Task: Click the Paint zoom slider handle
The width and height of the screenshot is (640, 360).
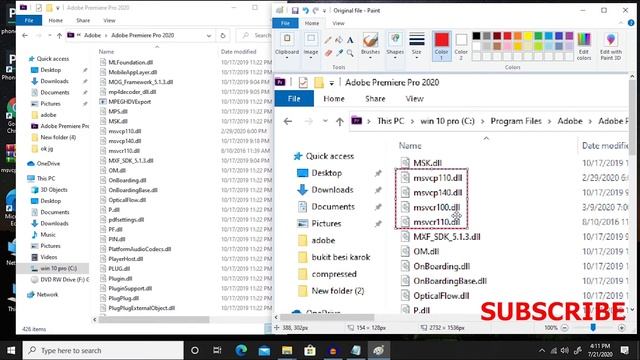Action: 593,327
